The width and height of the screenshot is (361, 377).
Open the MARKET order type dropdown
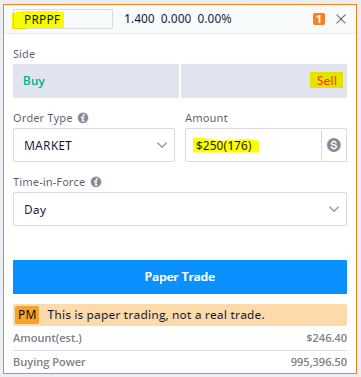click(x=94, y=145)
